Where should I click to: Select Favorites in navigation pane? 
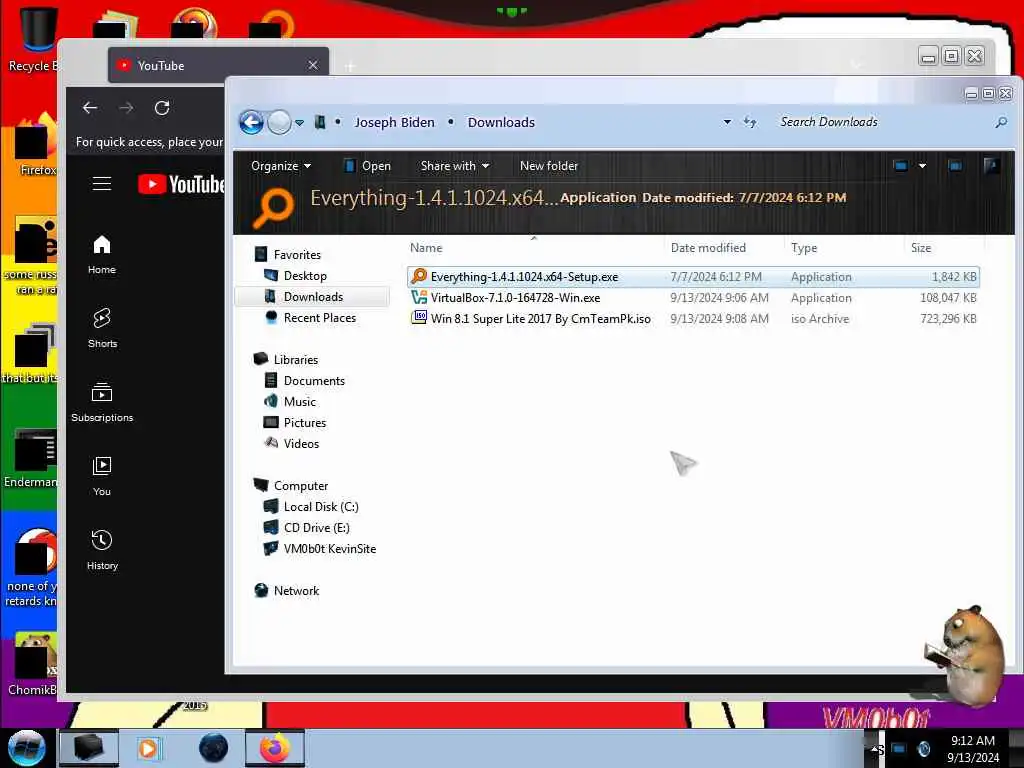(296, 255)
